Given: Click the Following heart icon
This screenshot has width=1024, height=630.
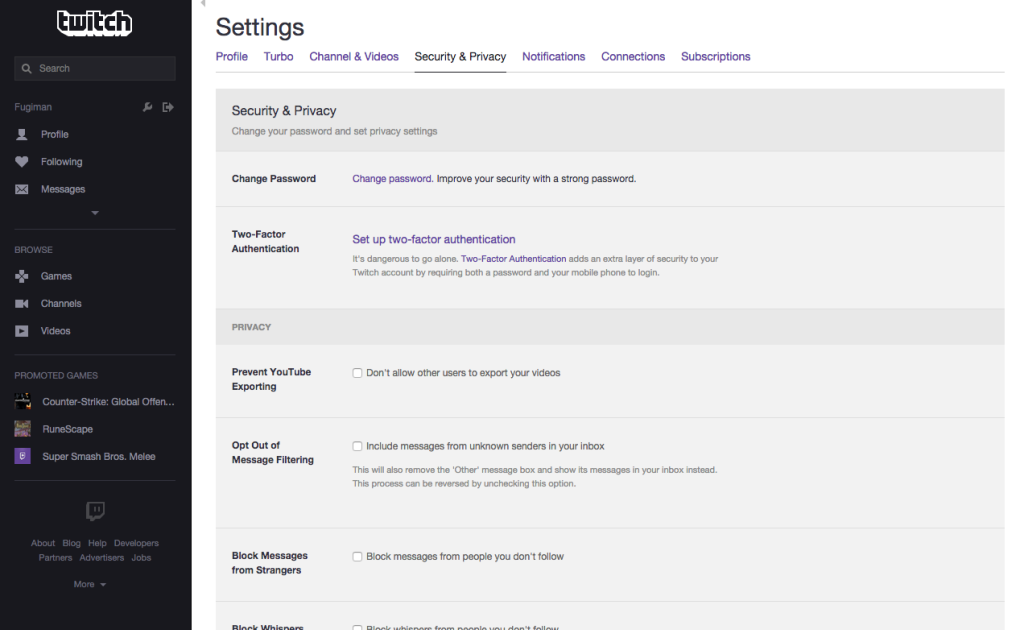Looking at the screenshot, I should pos(22,162).
